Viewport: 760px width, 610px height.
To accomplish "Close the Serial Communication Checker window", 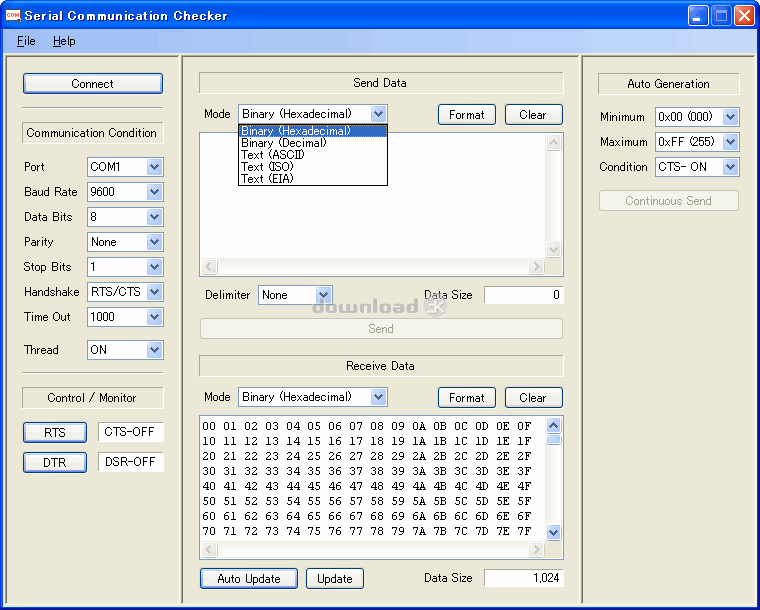I will click(x=744, y=16).
